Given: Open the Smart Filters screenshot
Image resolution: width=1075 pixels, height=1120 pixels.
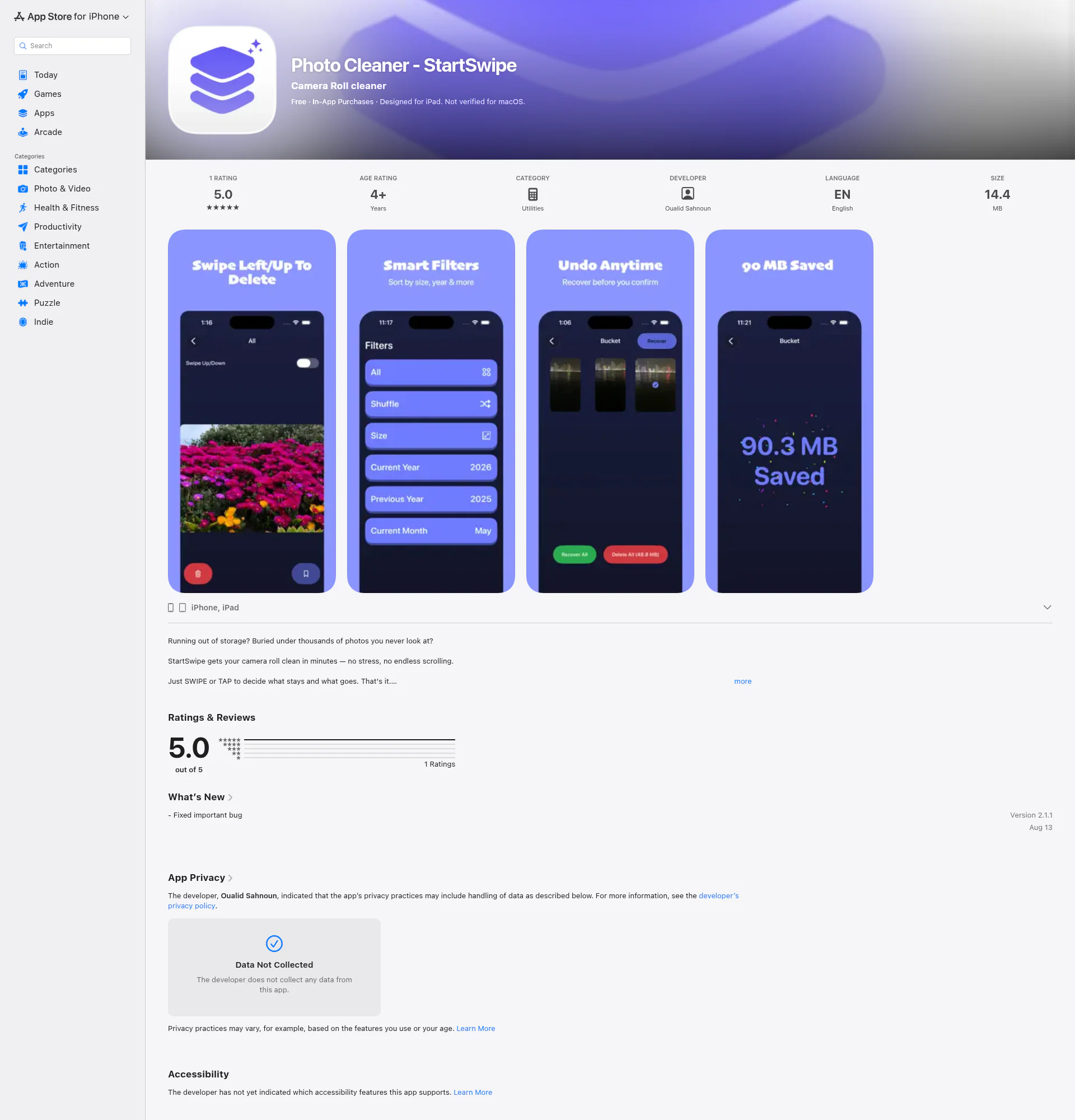Looking at the screenshot, I should coord(431,412).
